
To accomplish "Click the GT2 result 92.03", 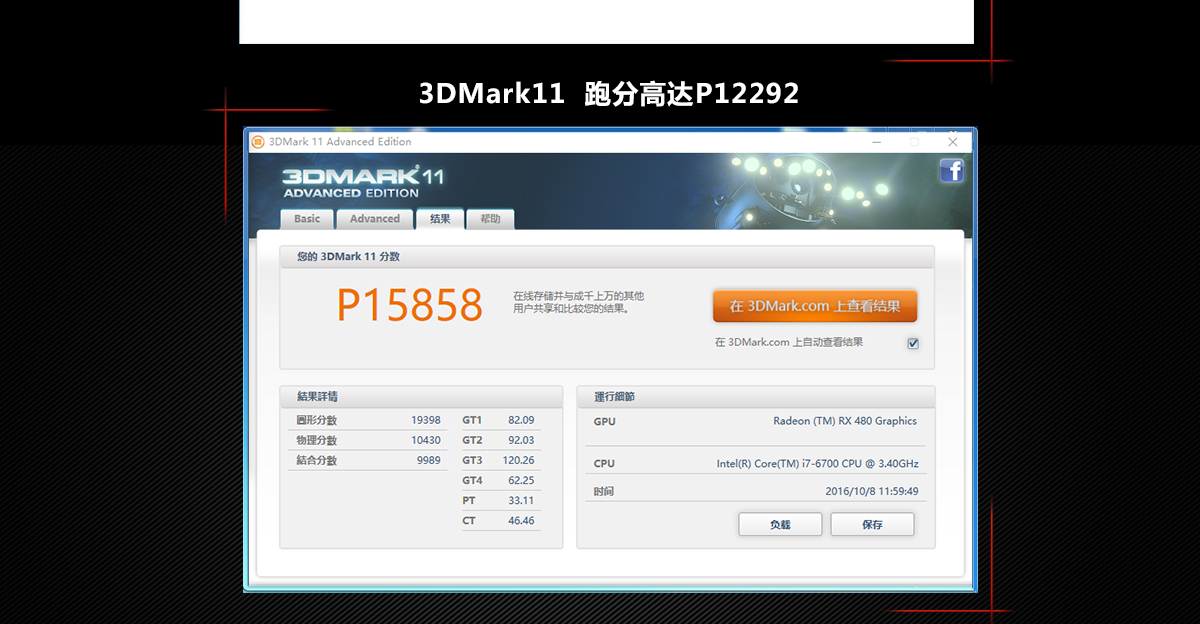I will pyautogui.click(x=521, y=440).
